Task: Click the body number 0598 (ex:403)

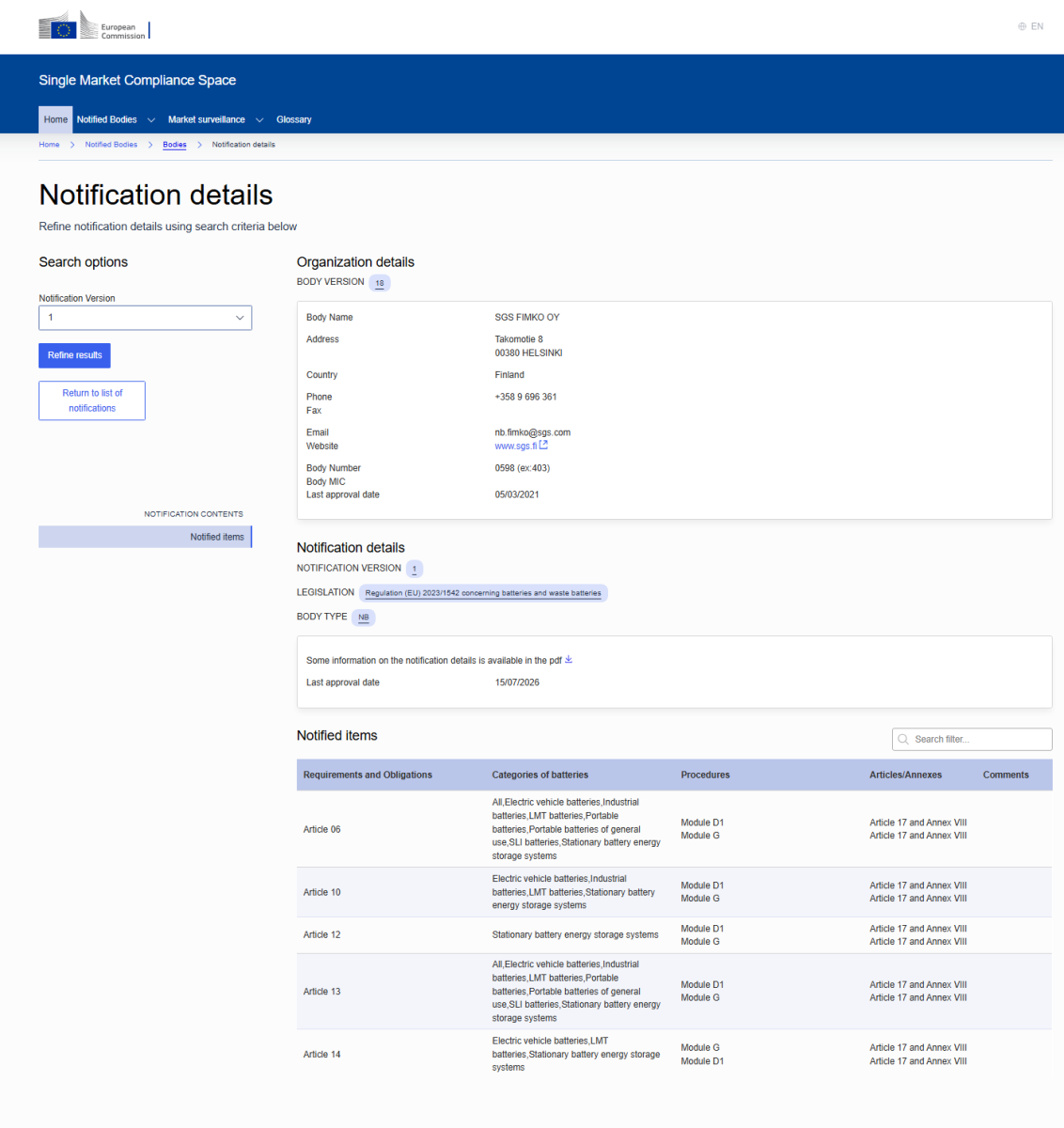Action: (x=523, y=468)
